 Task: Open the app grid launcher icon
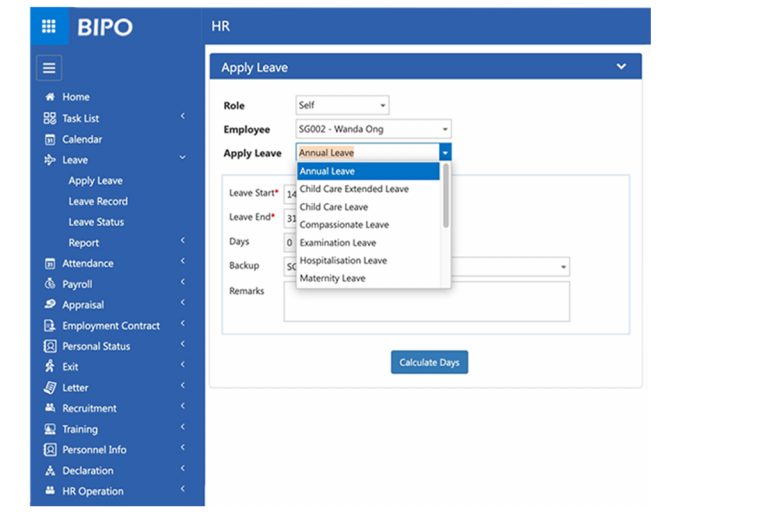pos(48,26)
